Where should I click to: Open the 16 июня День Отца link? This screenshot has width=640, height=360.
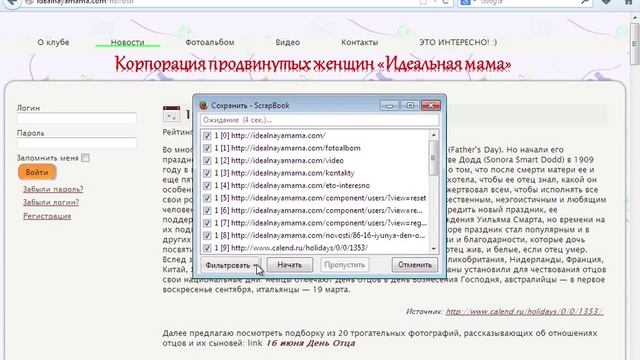coord(311,343)
